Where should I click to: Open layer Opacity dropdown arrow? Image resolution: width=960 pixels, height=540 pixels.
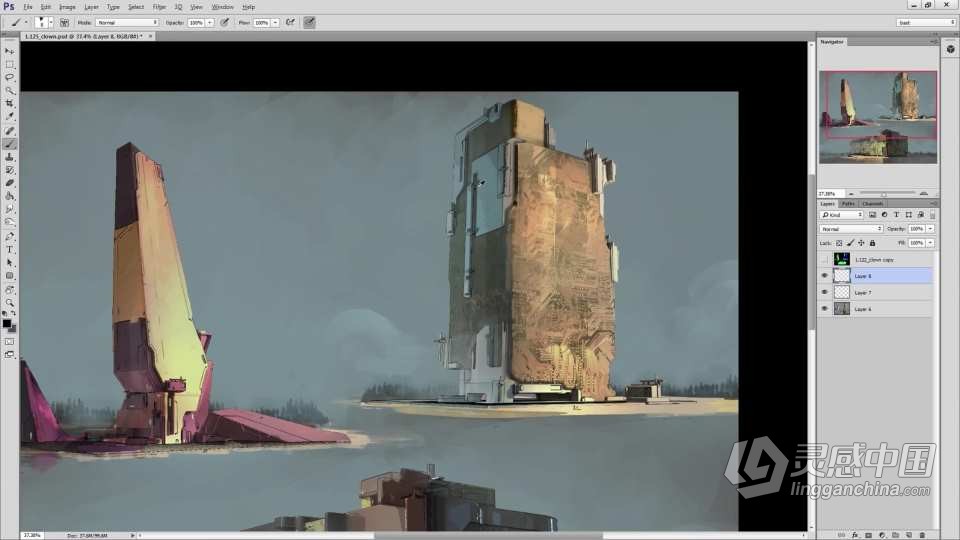point(930,228)
